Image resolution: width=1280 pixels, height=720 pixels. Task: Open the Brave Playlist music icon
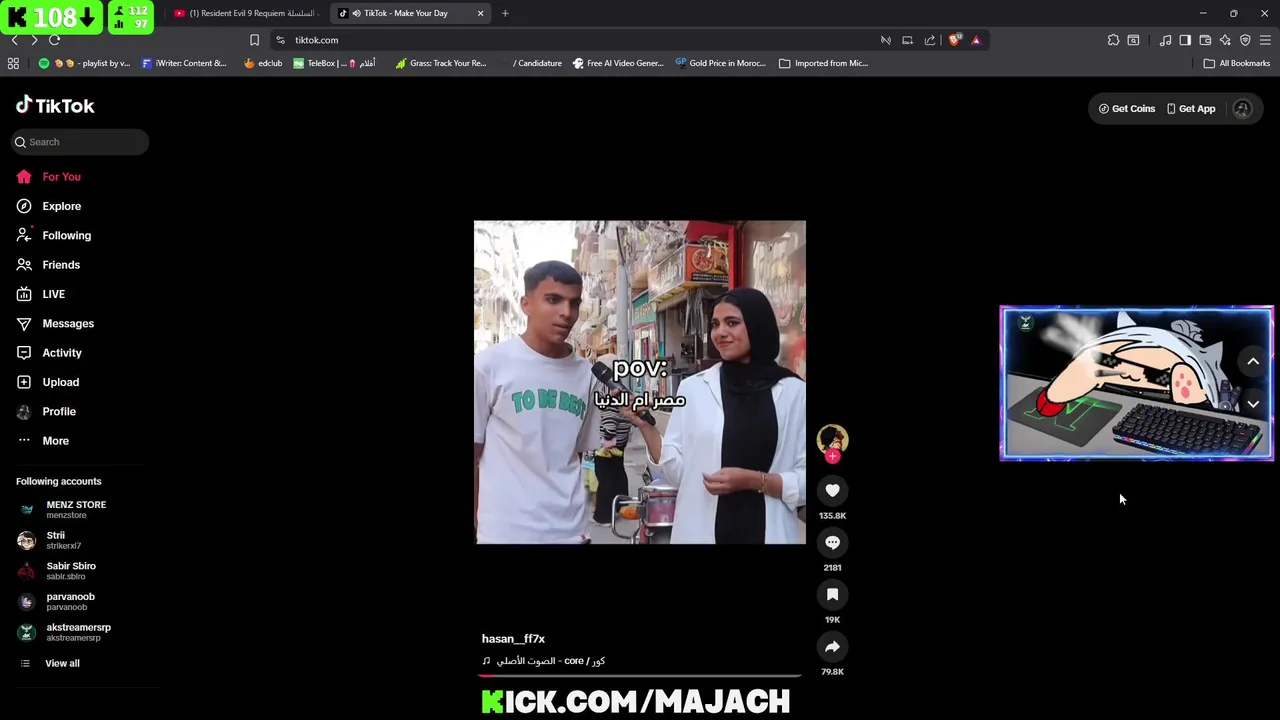tap(1165, 40)
